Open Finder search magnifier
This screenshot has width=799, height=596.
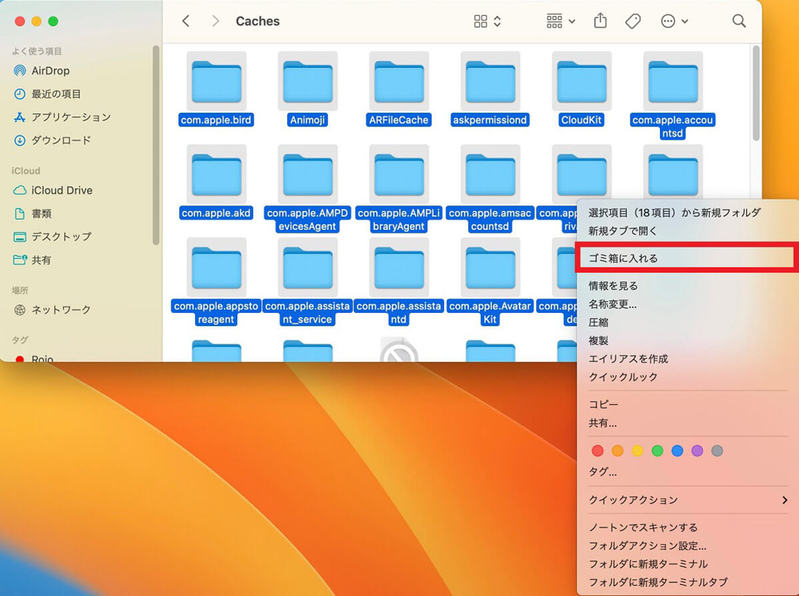[739, 21]
